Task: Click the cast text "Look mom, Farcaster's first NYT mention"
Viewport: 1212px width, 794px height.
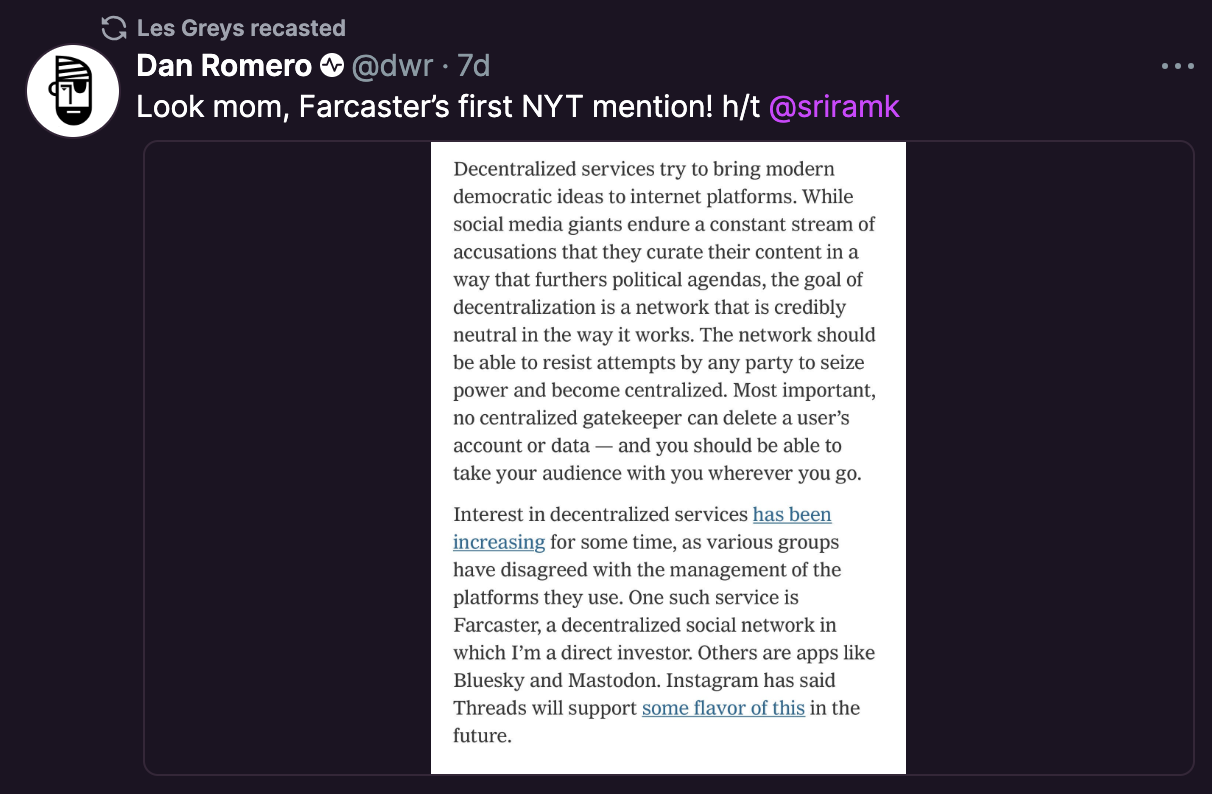Action: click(x=424, y=107)
